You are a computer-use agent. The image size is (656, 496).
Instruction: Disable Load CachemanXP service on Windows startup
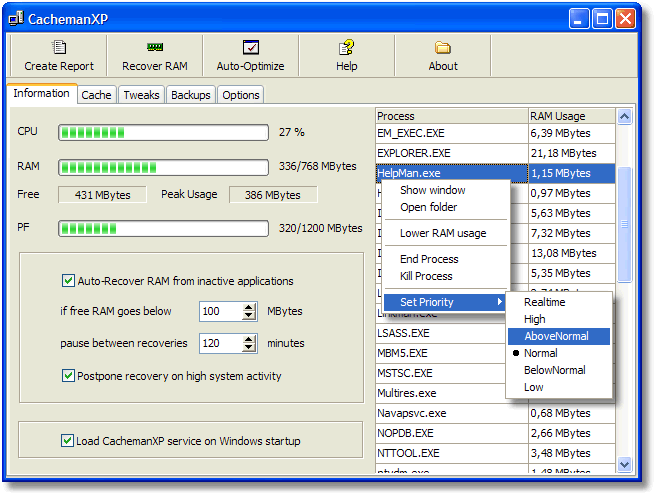(68, 440)
